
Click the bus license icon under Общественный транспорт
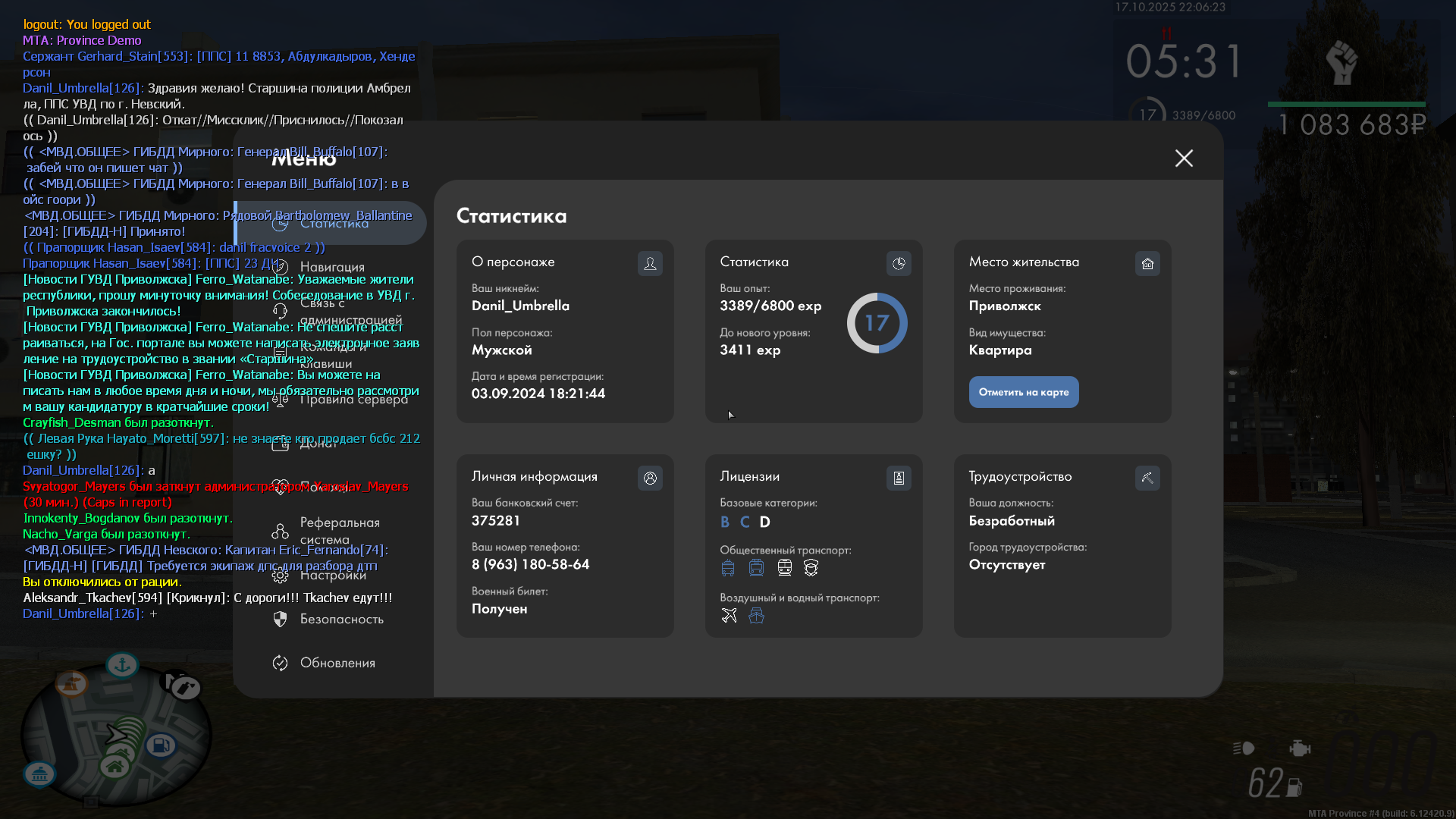(728, 567)
